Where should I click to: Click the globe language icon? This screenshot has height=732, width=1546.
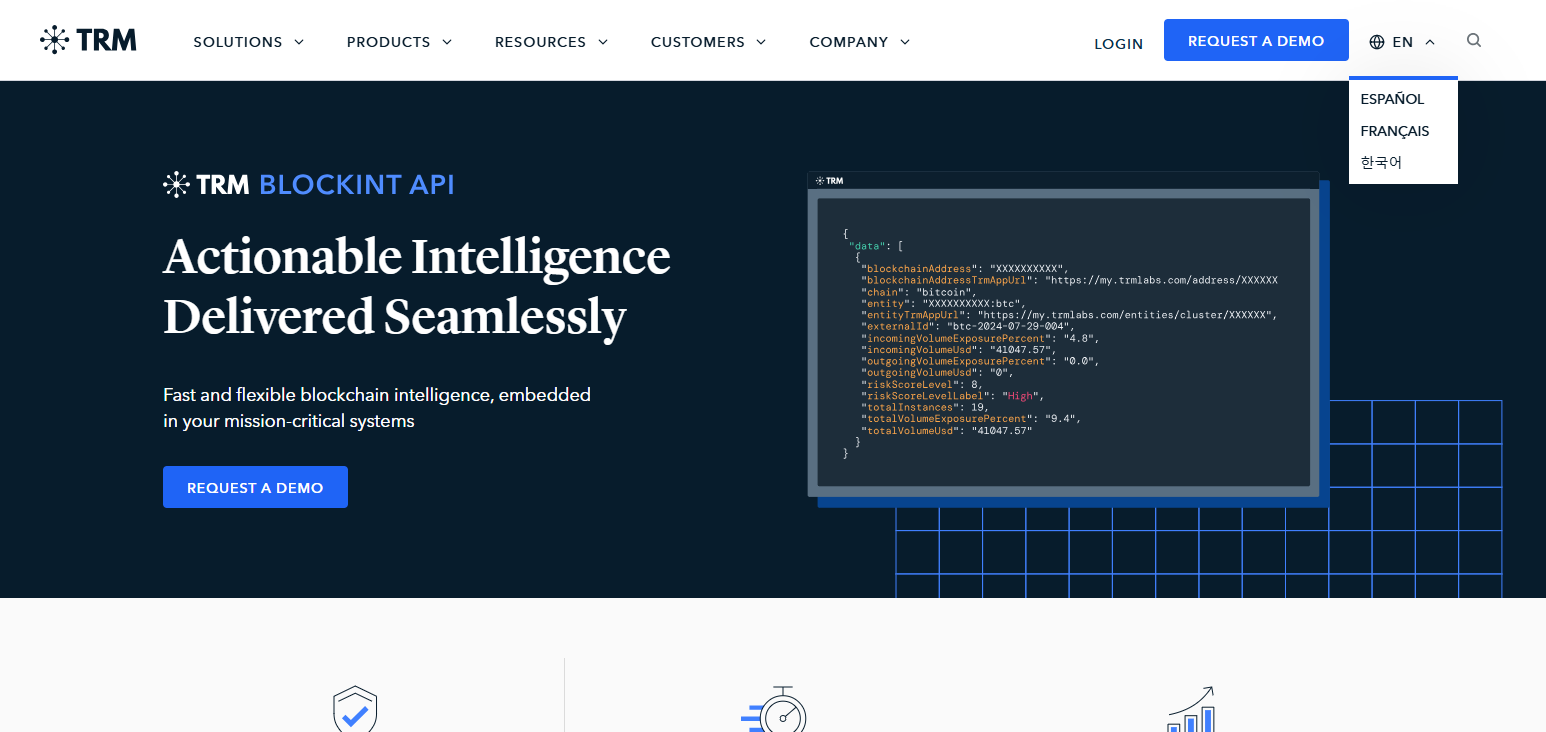pyautogui.click(x=1377, y=42)
